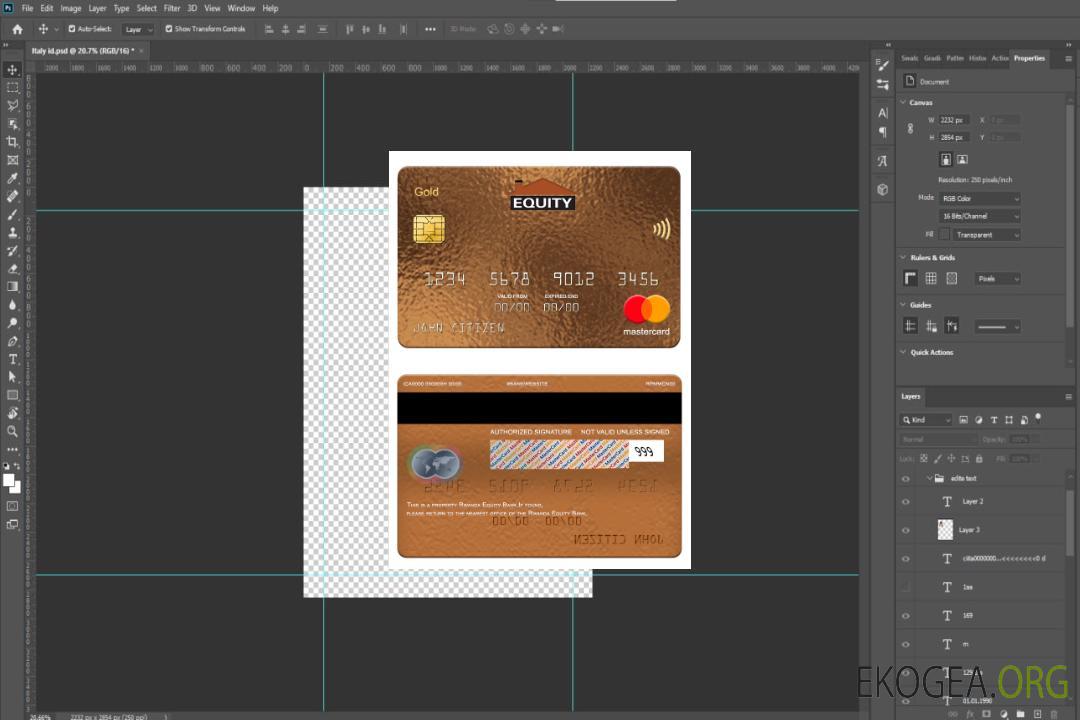
Task: Open the guide line style dropdown
Action: click(998, 327)
